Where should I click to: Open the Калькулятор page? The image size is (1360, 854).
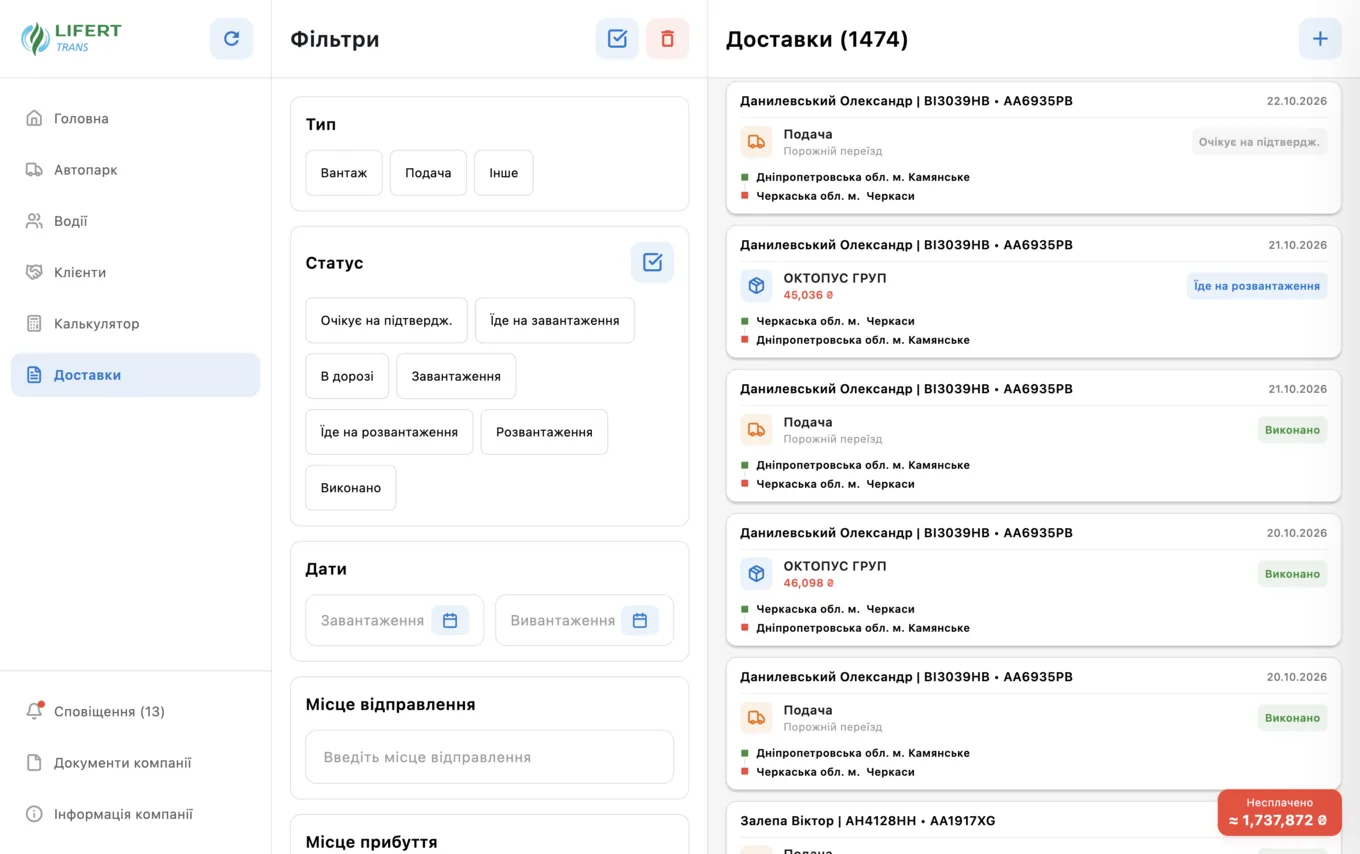click(135, 324)
